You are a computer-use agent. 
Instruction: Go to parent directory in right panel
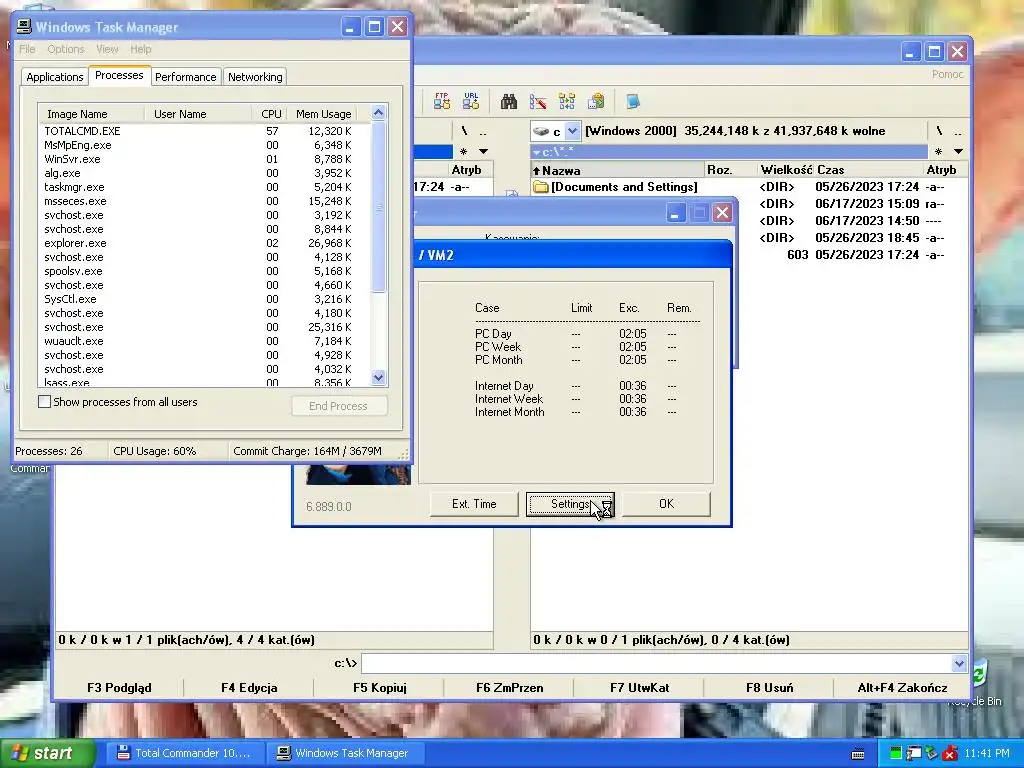(957, 131)
